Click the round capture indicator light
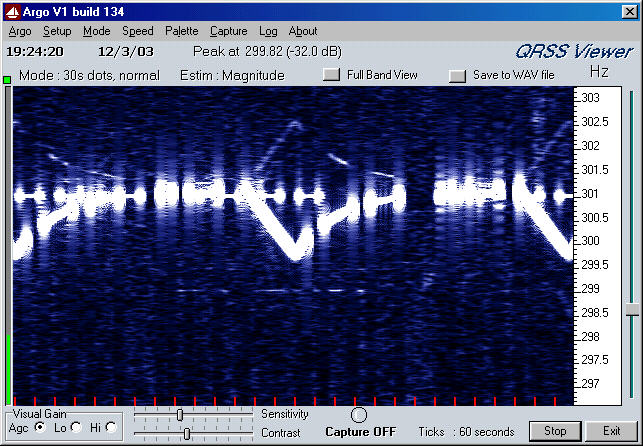The height and width of the screenshot is (446, 643). [x=359, y=414]
